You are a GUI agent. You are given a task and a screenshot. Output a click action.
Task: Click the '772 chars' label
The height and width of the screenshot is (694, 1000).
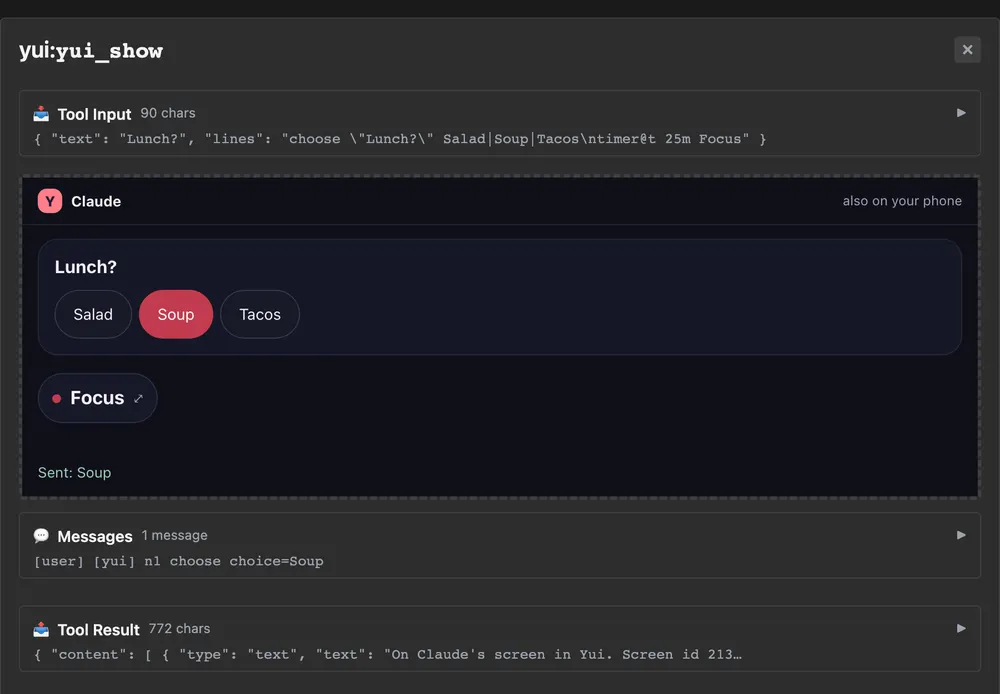tap(179, 628)
